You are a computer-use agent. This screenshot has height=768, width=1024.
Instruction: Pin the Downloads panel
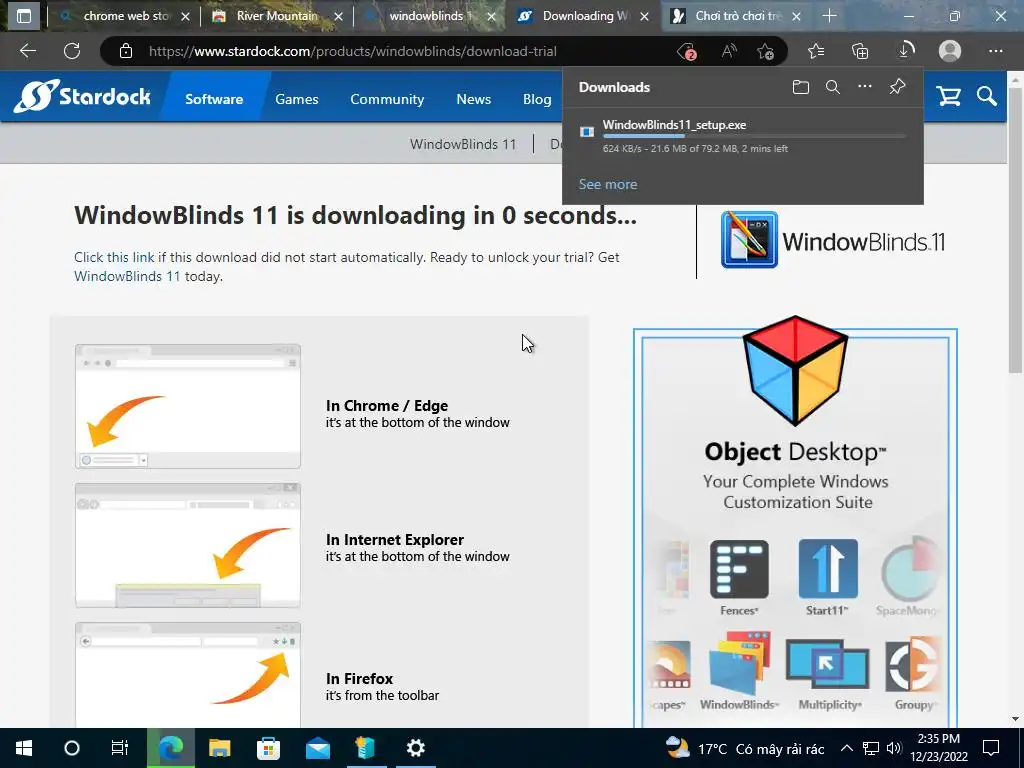(x=897, y=86)
